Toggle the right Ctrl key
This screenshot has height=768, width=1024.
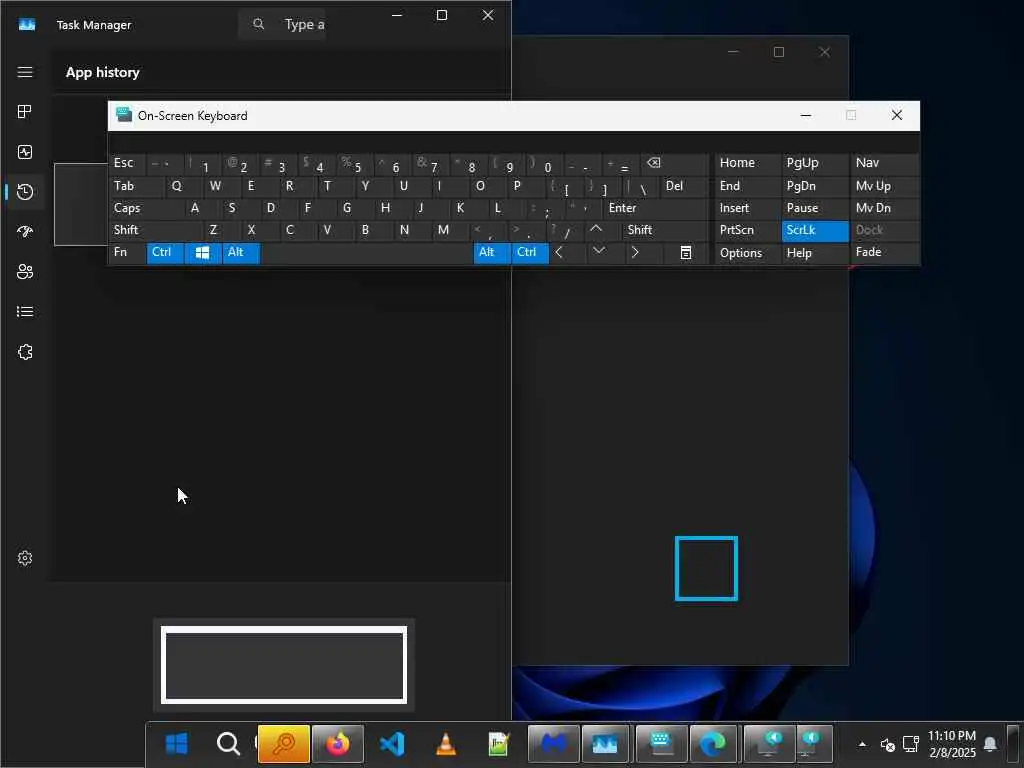tap(530, 253)
